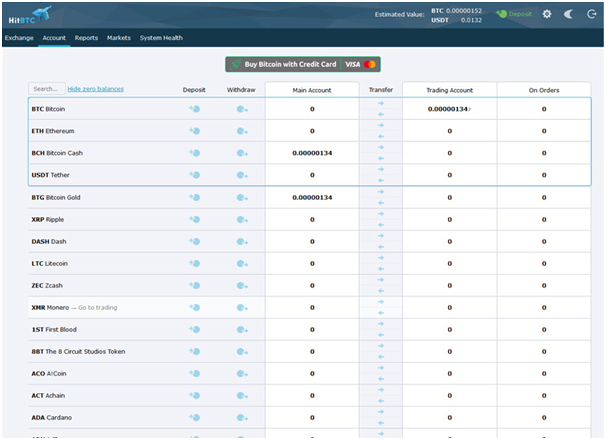Click the withdraw icon for BTC Bitcoin
Viewport: 606px width, 440px height.
(242, 109)
